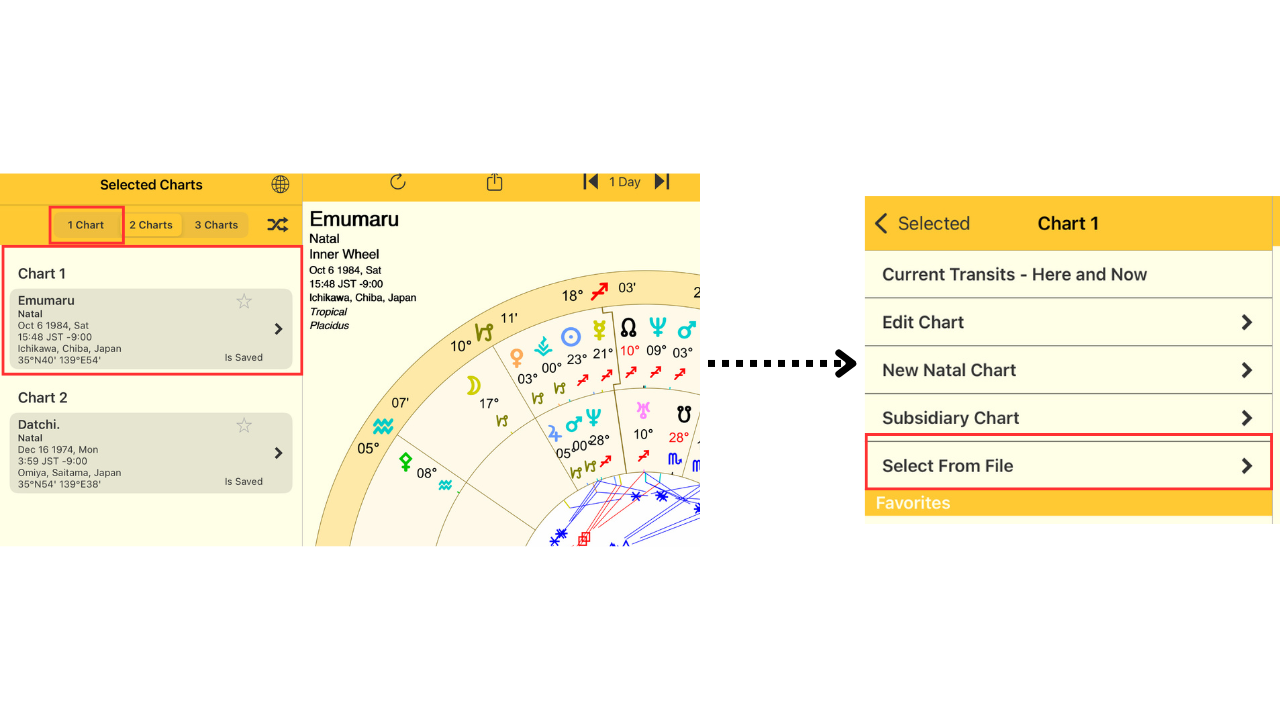Choose Select From File
1280x720 pixels.
(1067, 466)
